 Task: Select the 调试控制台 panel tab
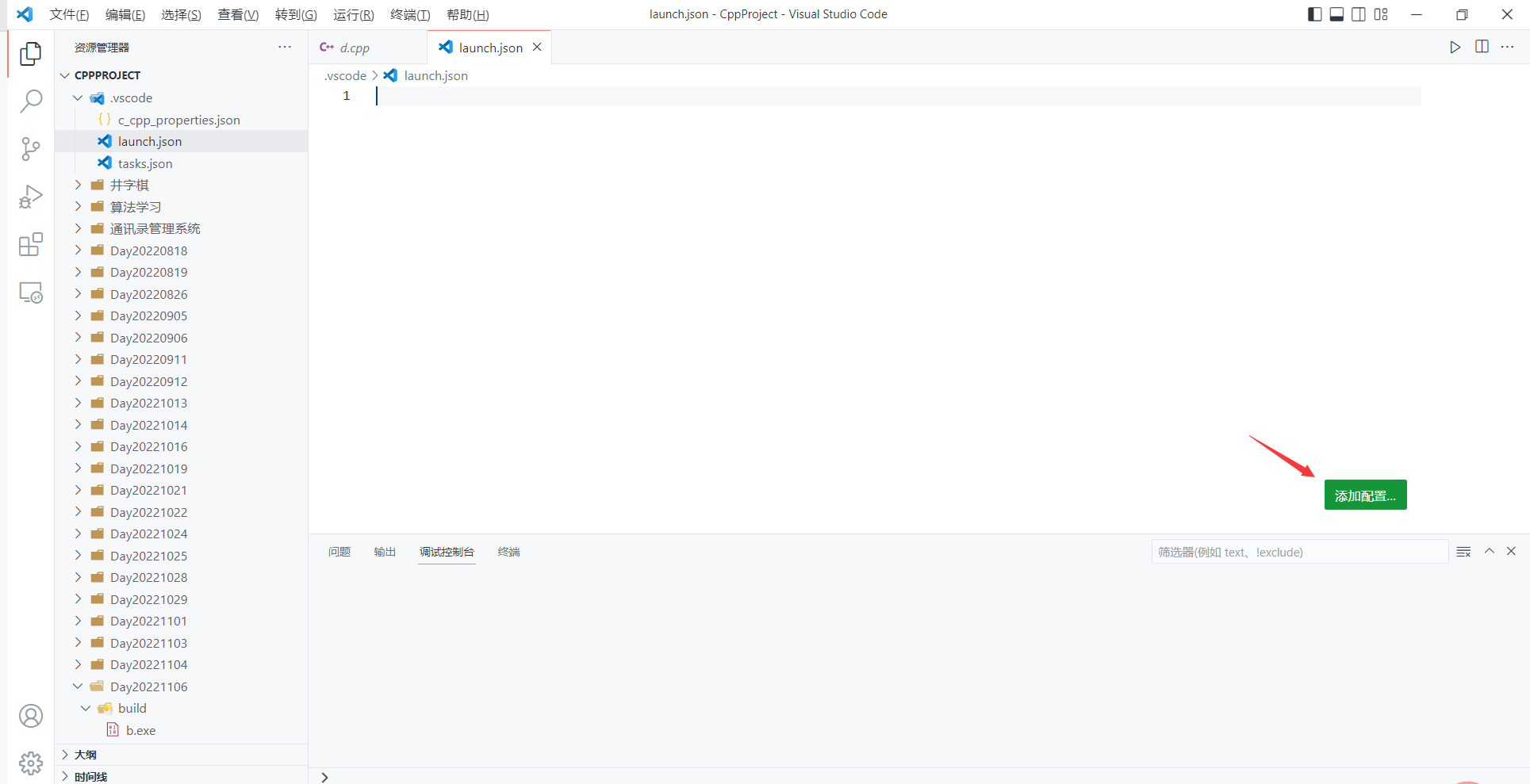click(x=447, y=552)
